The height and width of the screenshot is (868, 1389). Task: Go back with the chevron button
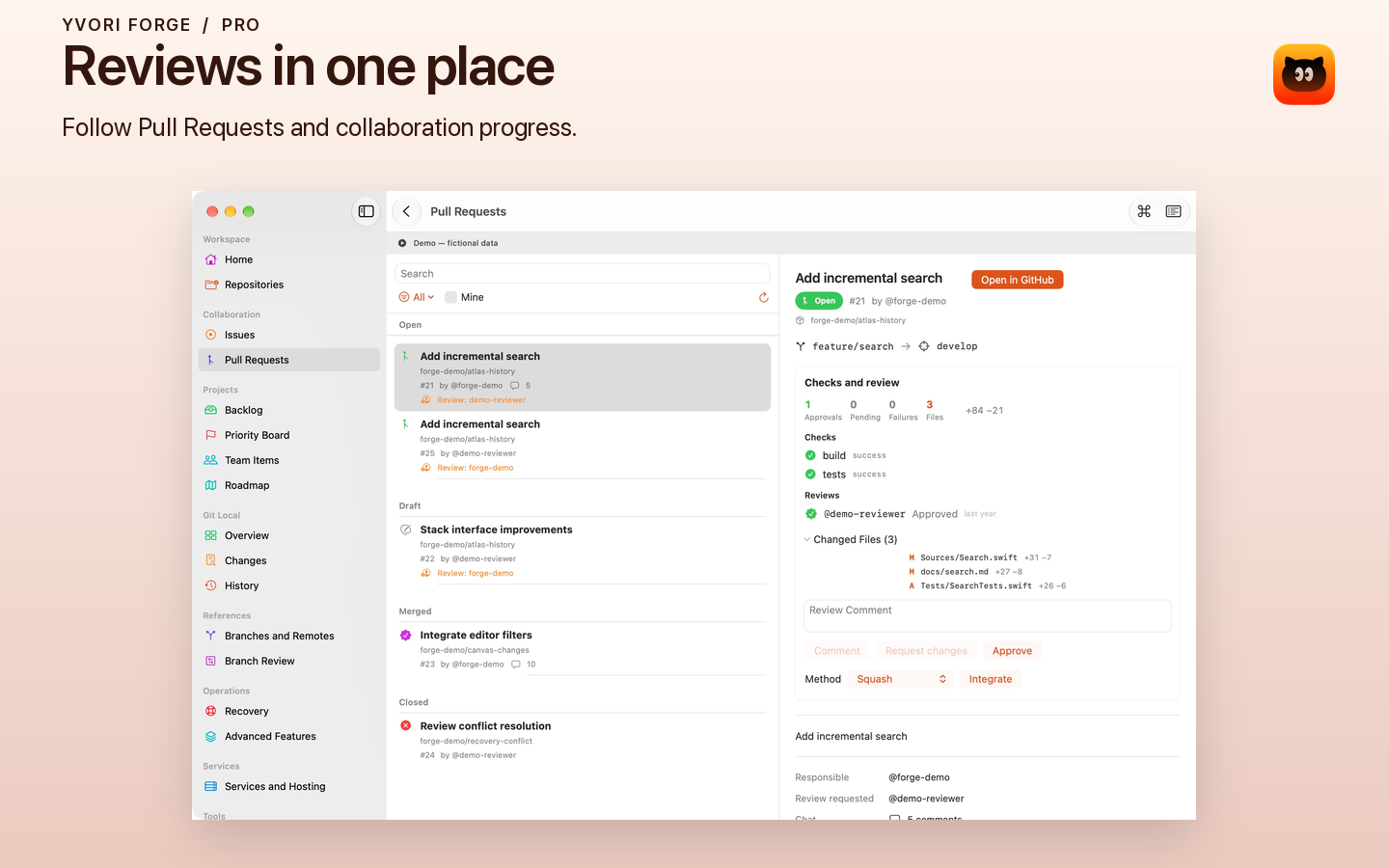407,211
